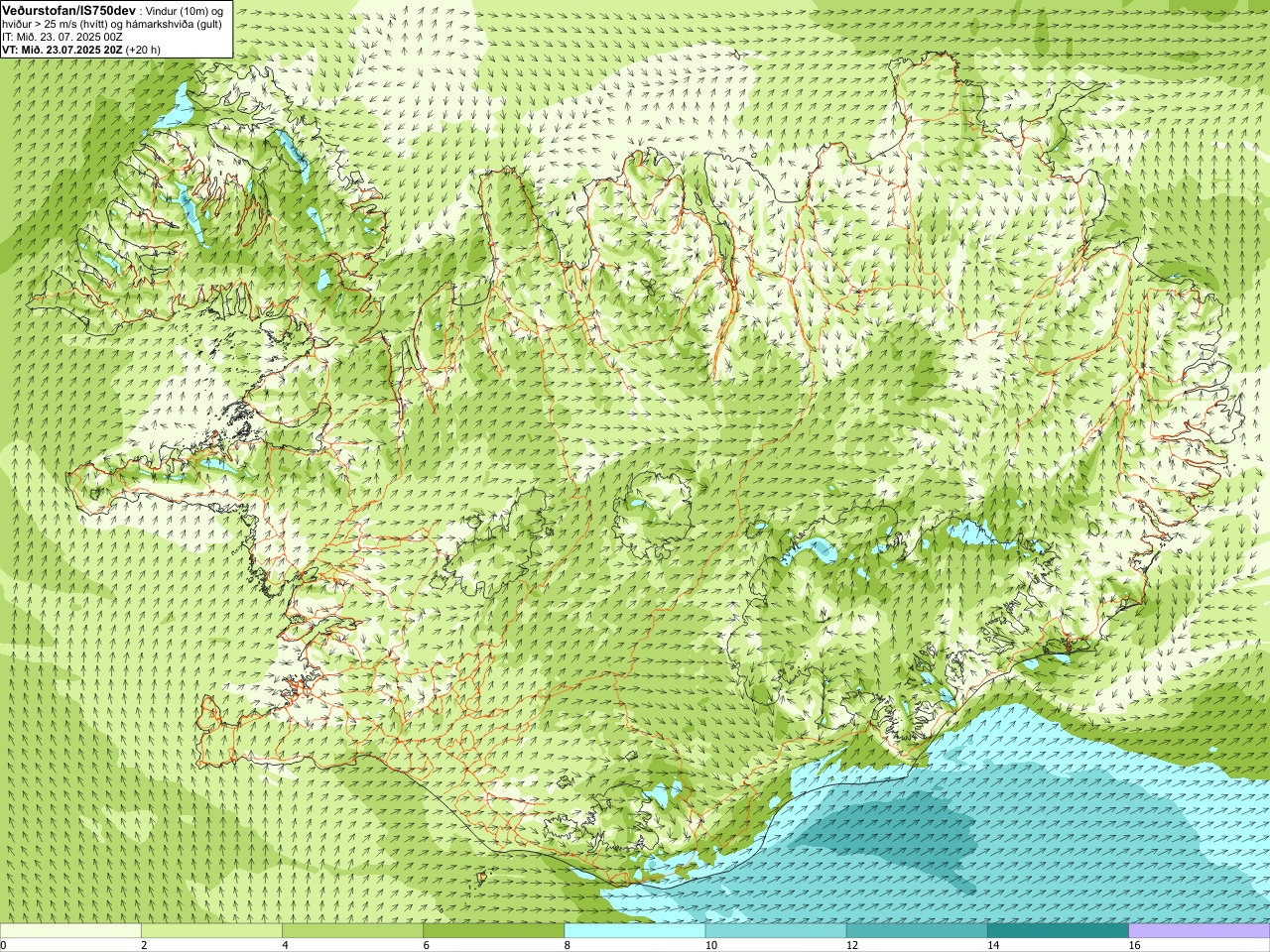This screenshot has width=1270, height=952.
Task: Click the cyan 10–12 m/s legend swatch
Action: (776, 930)
